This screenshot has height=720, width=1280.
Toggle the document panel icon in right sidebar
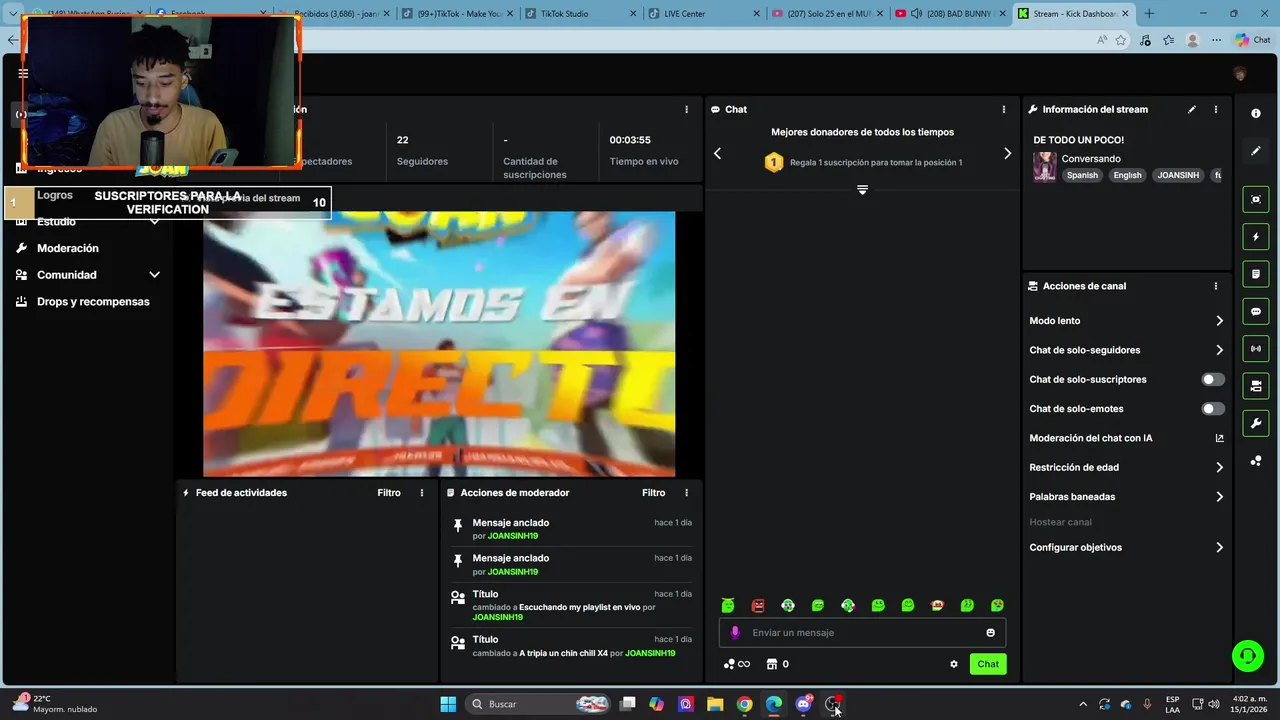pos(1256,274)
